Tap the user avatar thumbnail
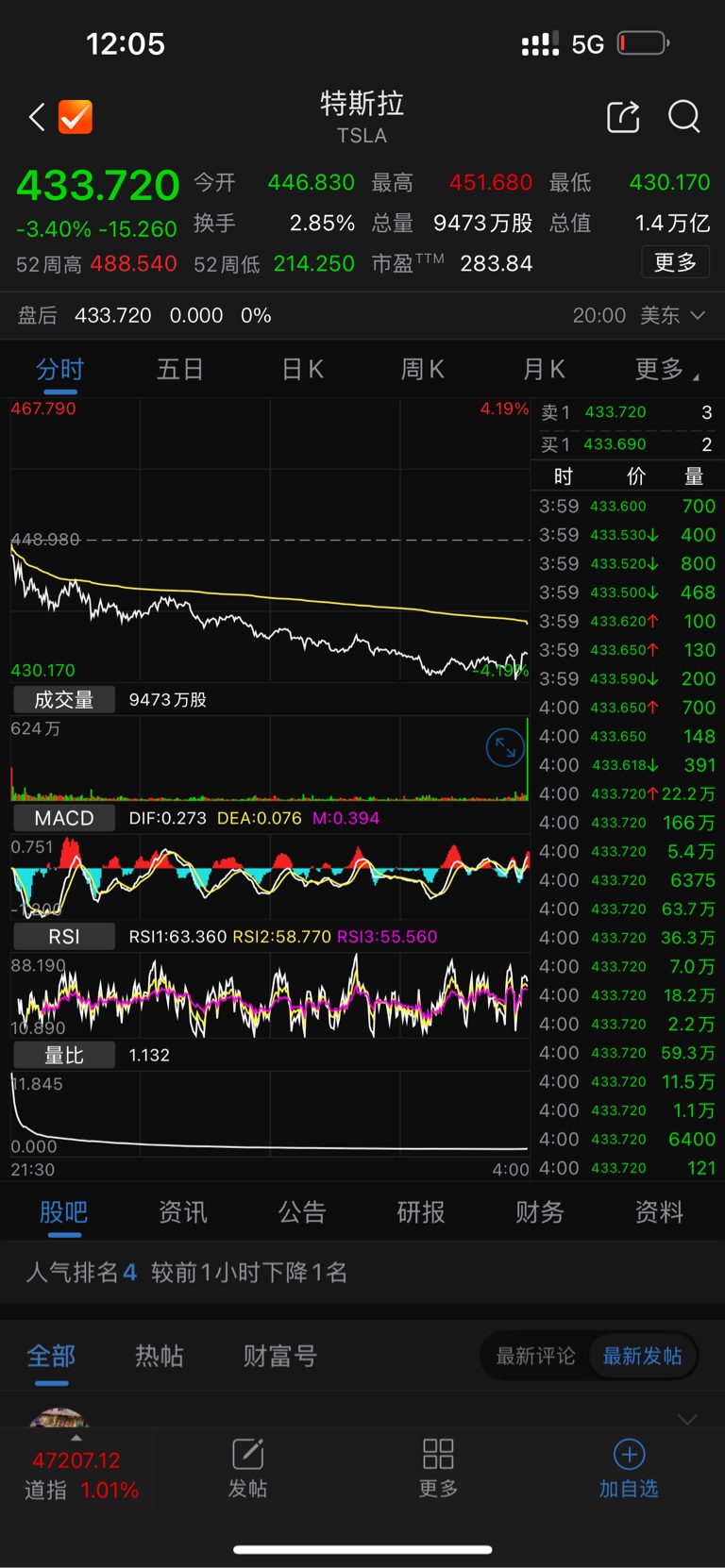Screen dimensions: 725x1568 click(59, 1418)
